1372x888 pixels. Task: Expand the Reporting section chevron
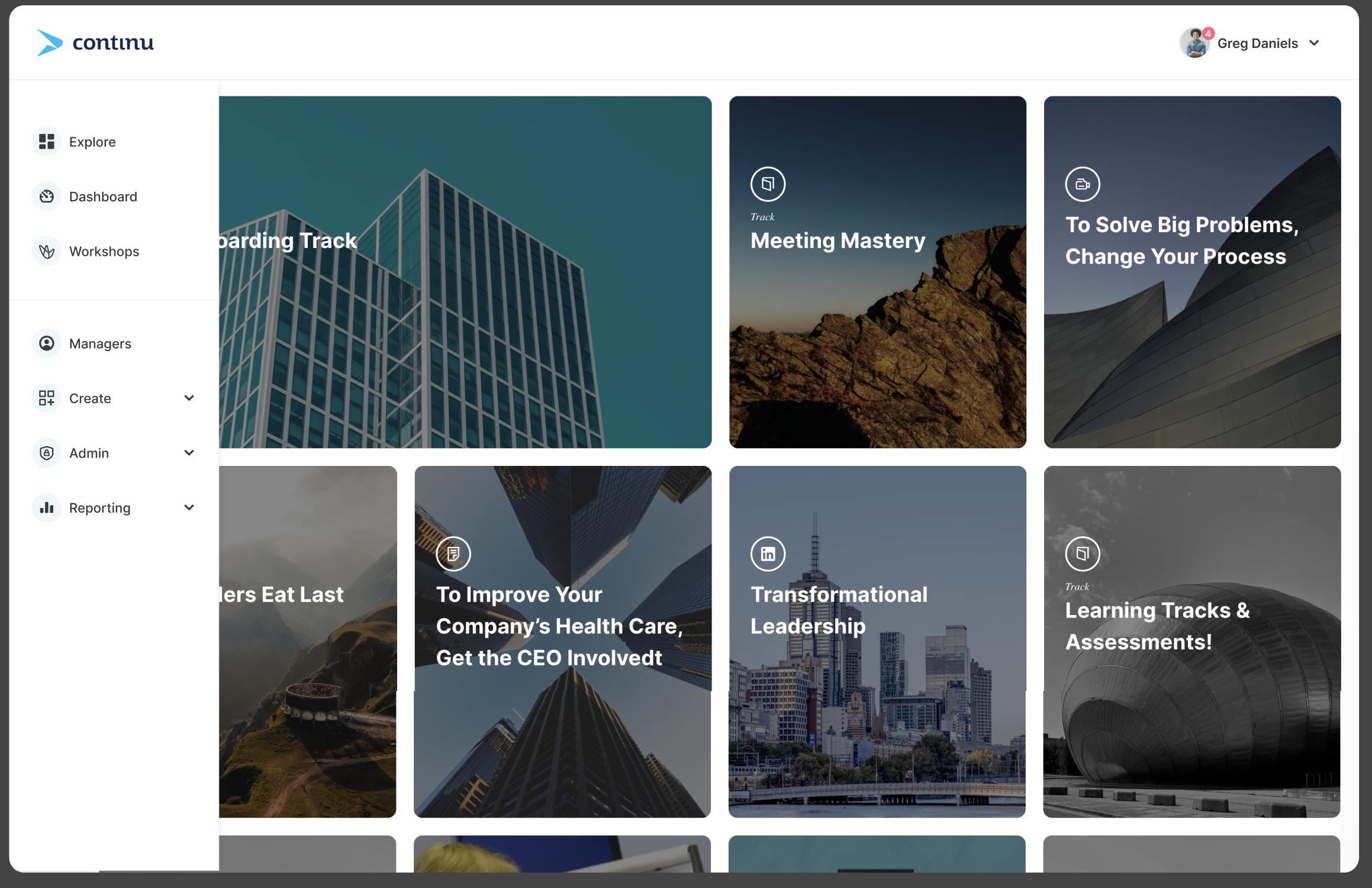click(x=189, y=508)
